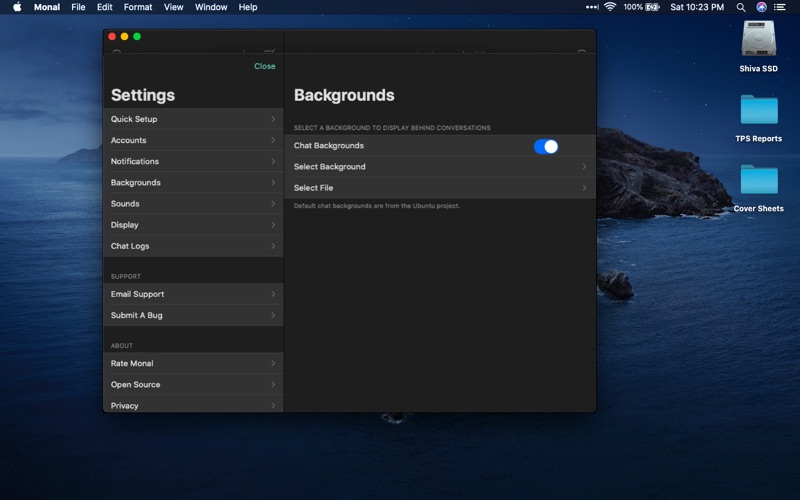
Task: Open Submit A Bug page
Action: (193, 315)
